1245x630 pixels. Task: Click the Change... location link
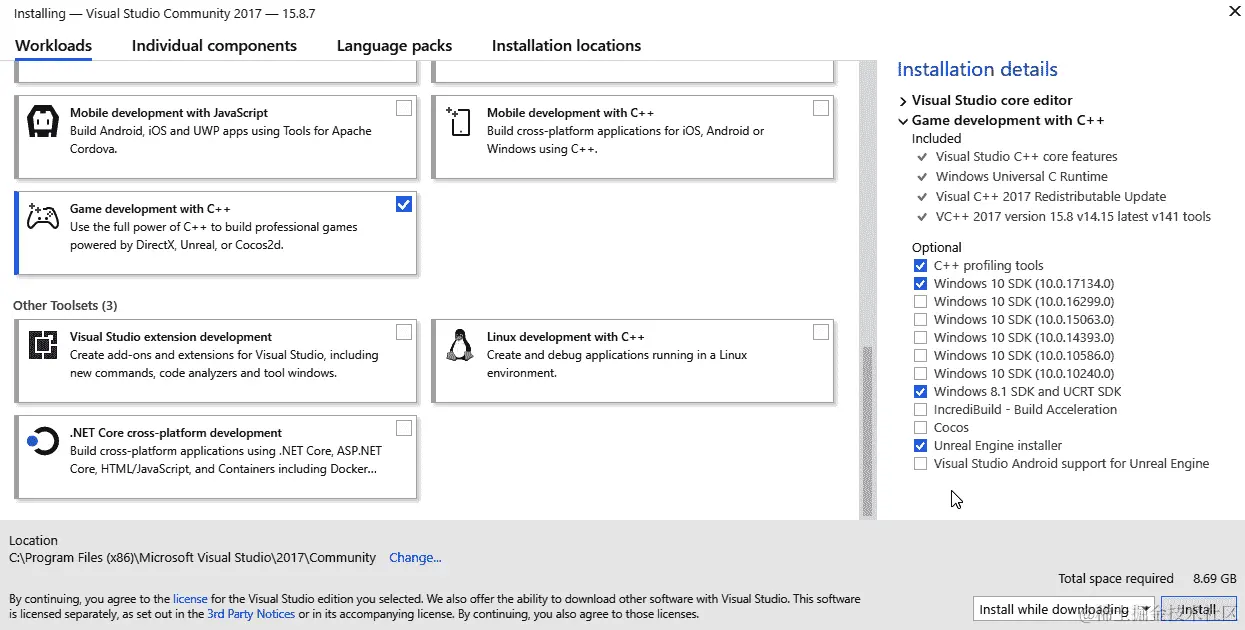(x=415, y=558)
